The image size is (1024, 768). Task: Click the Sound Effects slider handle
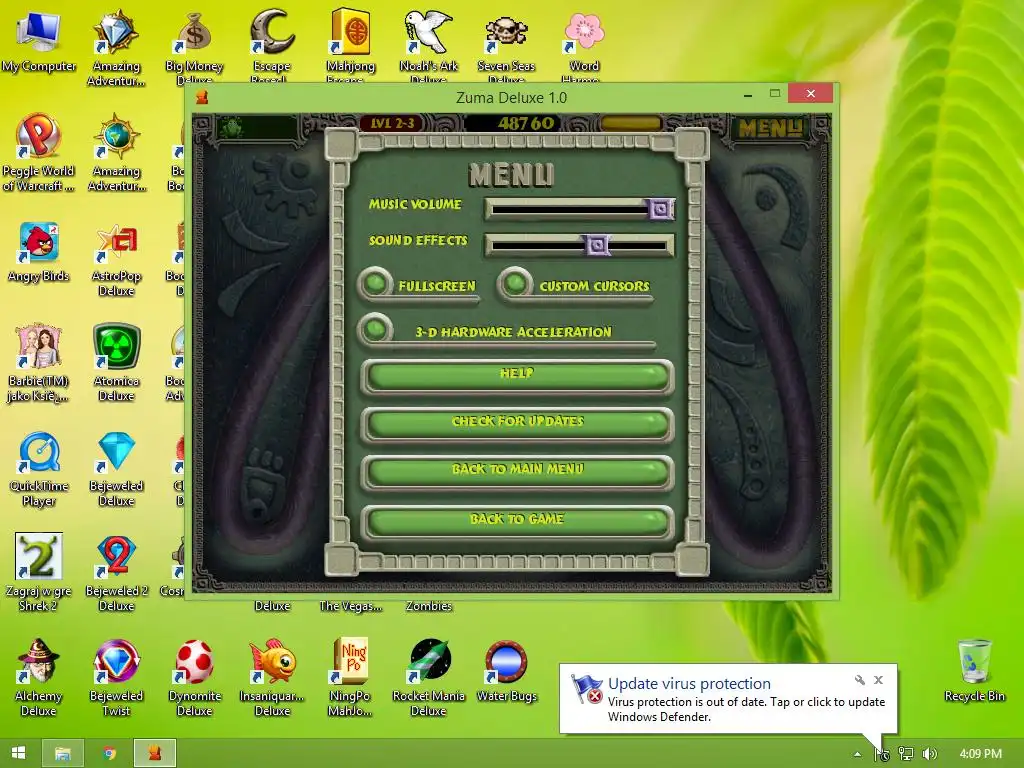[596, 245]
